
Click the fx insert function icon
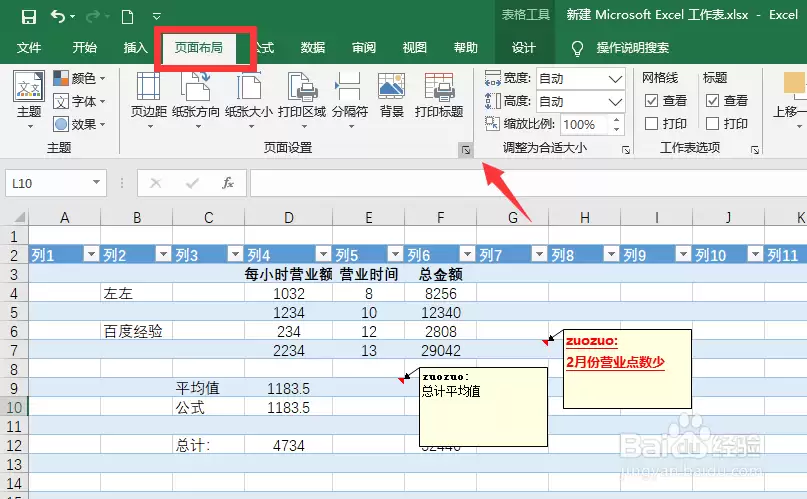(227, 183)
